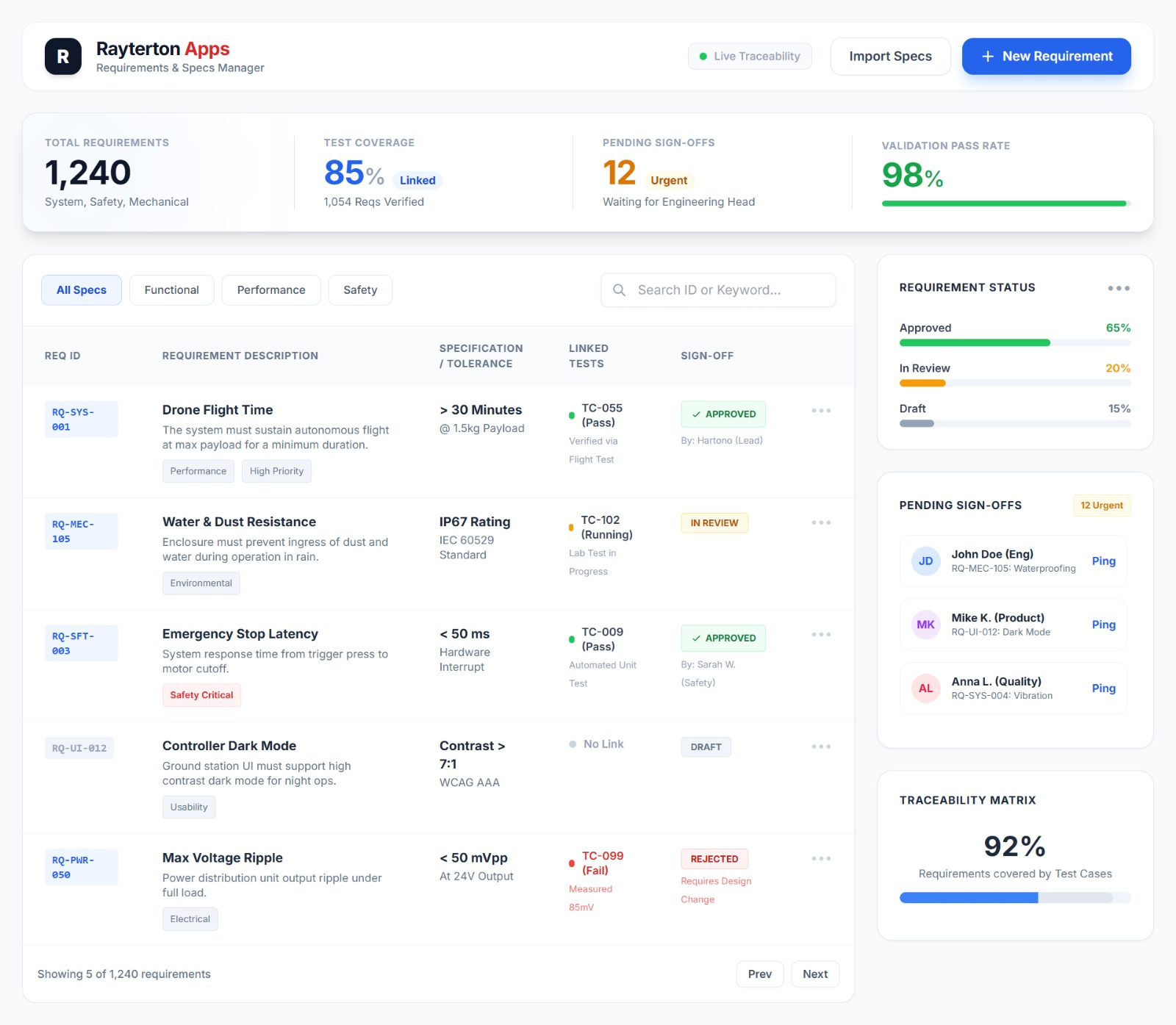1176x1025 pixels.
Task: Open three-dot menu for Controller Dark Mode
Action: click(821, 747)
